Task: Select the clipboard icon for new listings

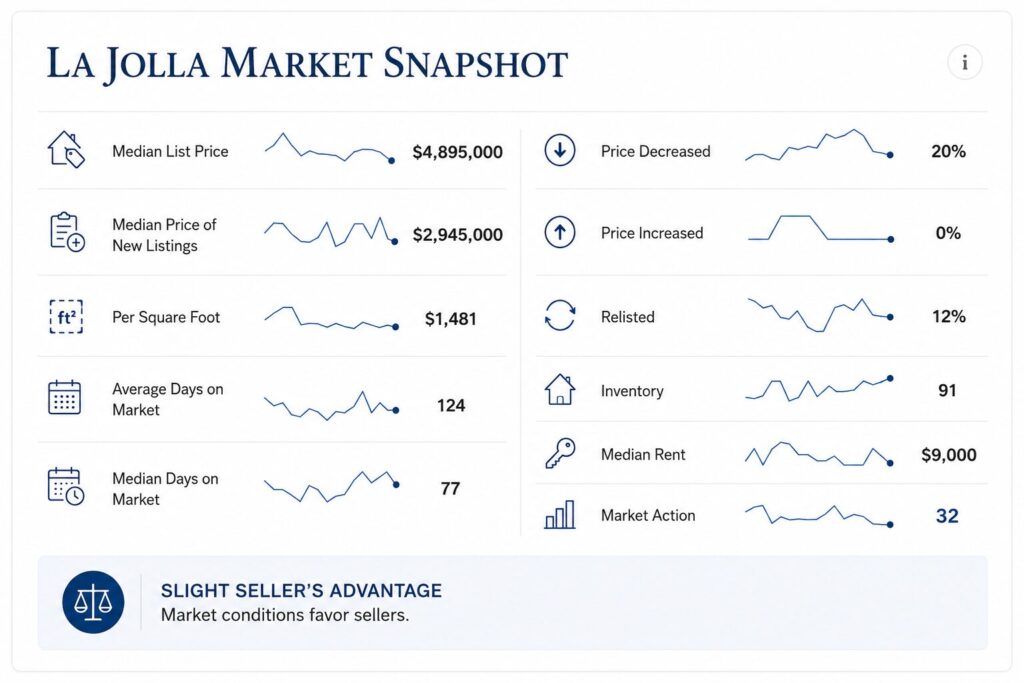Action: pyautogui.click(x=67, y=232)
